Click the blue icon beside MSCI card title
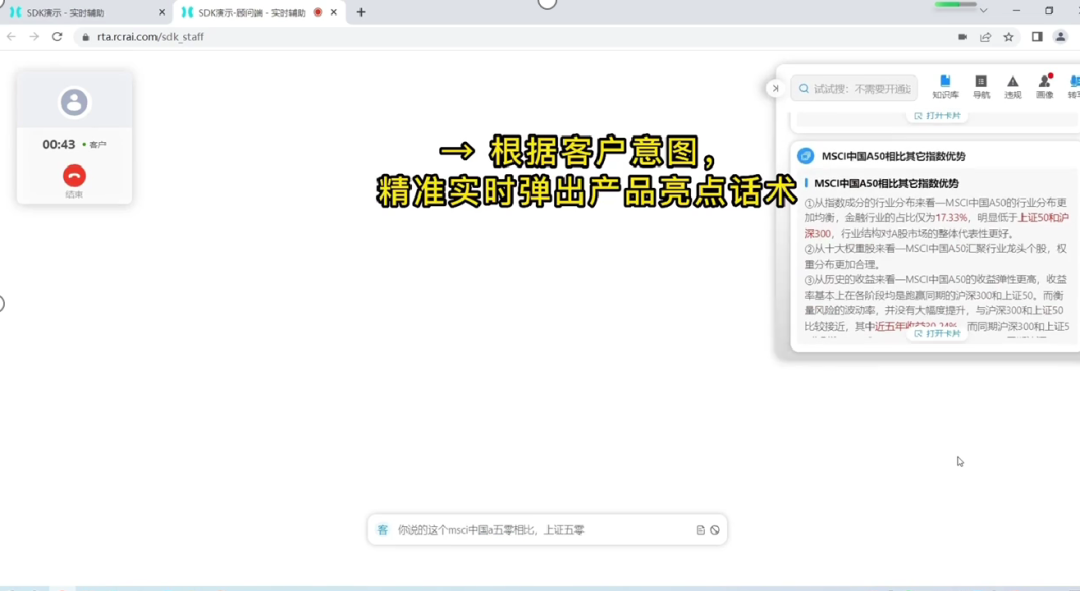Viewport: 1080px width, 591px height. tap(805, 156)
